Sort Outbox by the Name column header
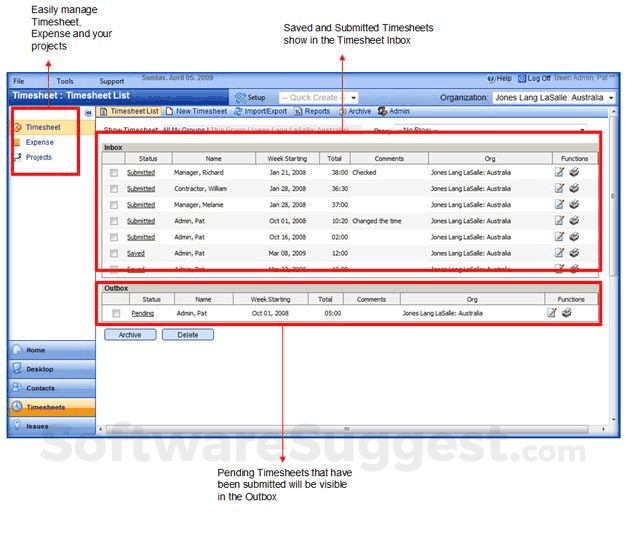Screen dimensions: 625x541 (x=203, y=299)
